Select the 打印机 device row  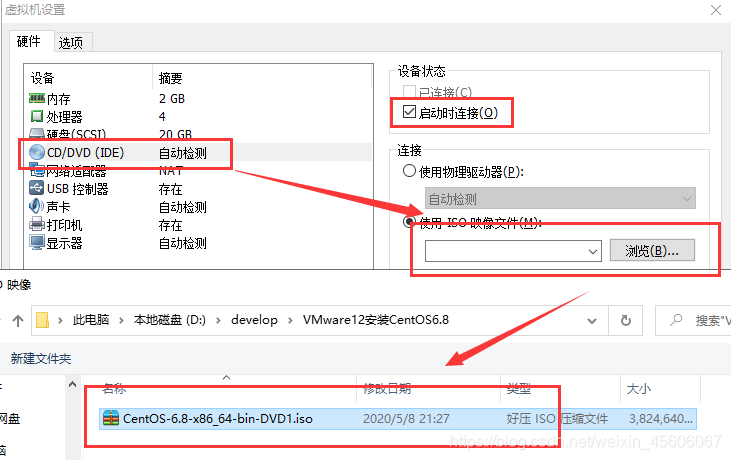click(198, 225)
